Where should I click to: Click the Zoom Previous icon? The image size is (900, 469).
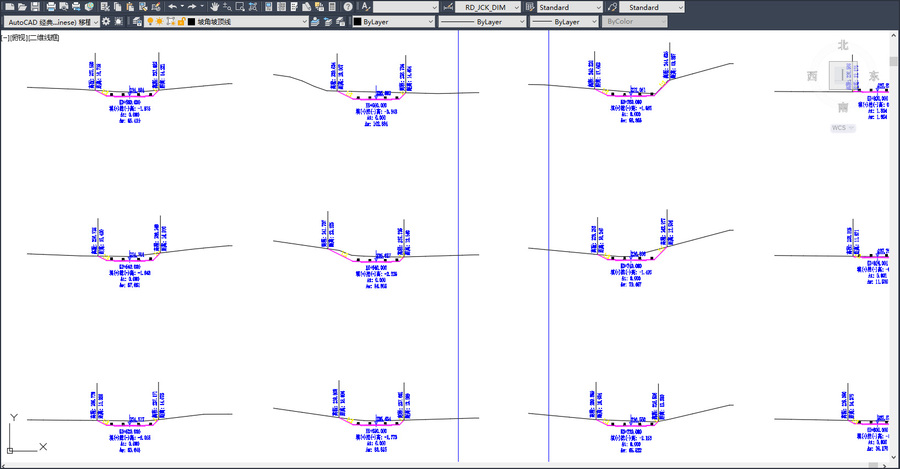click(x=253, y=7)
